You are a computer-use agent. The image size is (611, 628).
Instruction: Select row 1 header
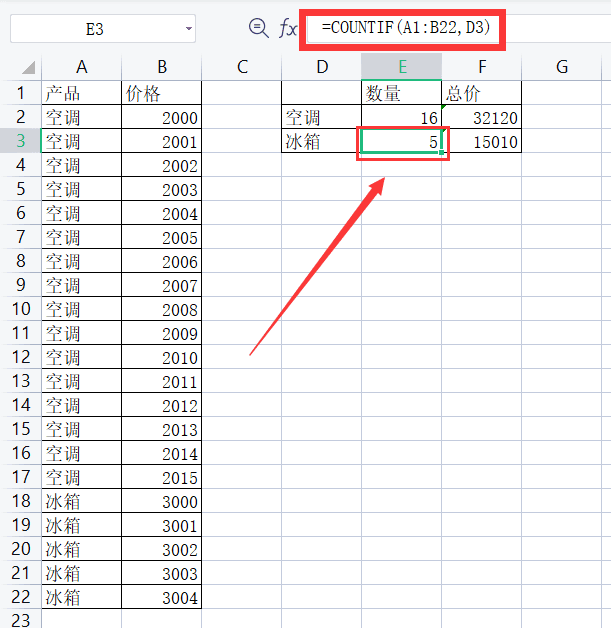tap(21, 93)
